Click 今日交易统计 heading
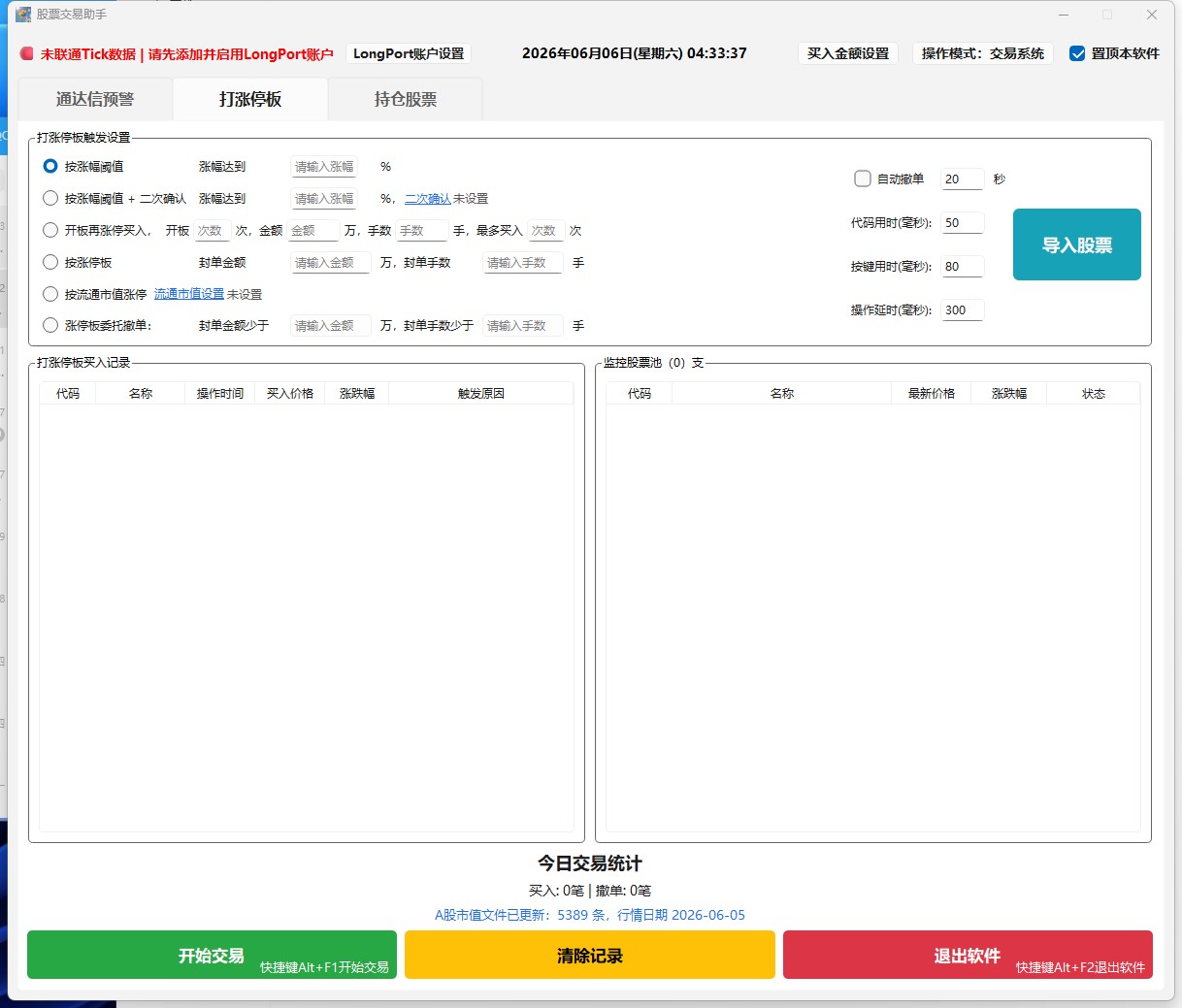Image resolution: width=1182 pixels, height=1008 pixels. coord(590,863)
